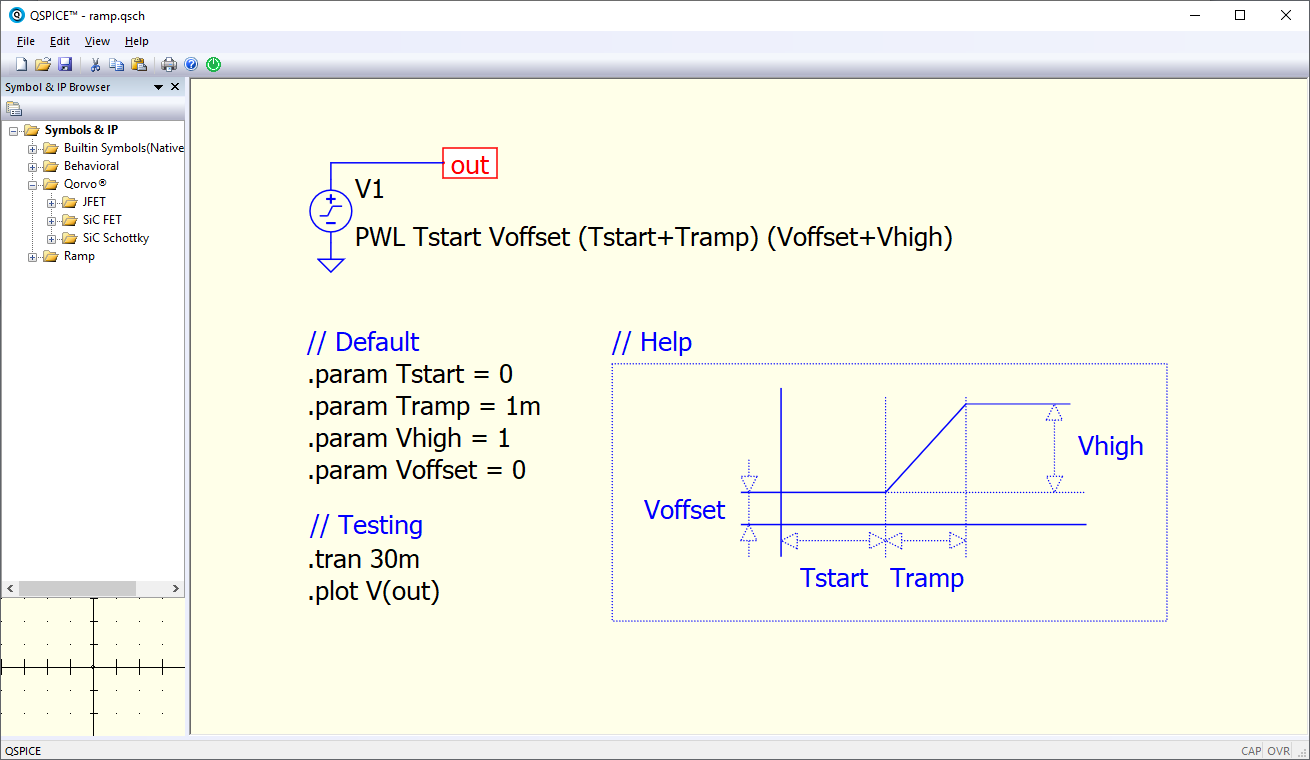
Task: Open the Edit menu
Action: point(60,41)
